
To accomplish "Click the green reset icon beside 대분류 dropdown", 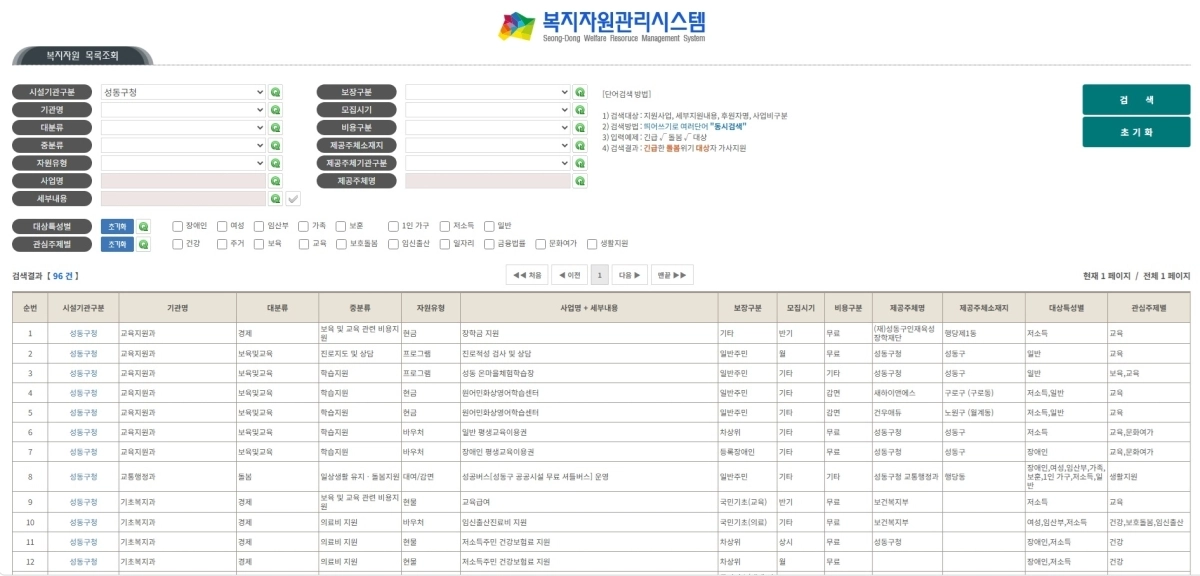I will point(276,128).
